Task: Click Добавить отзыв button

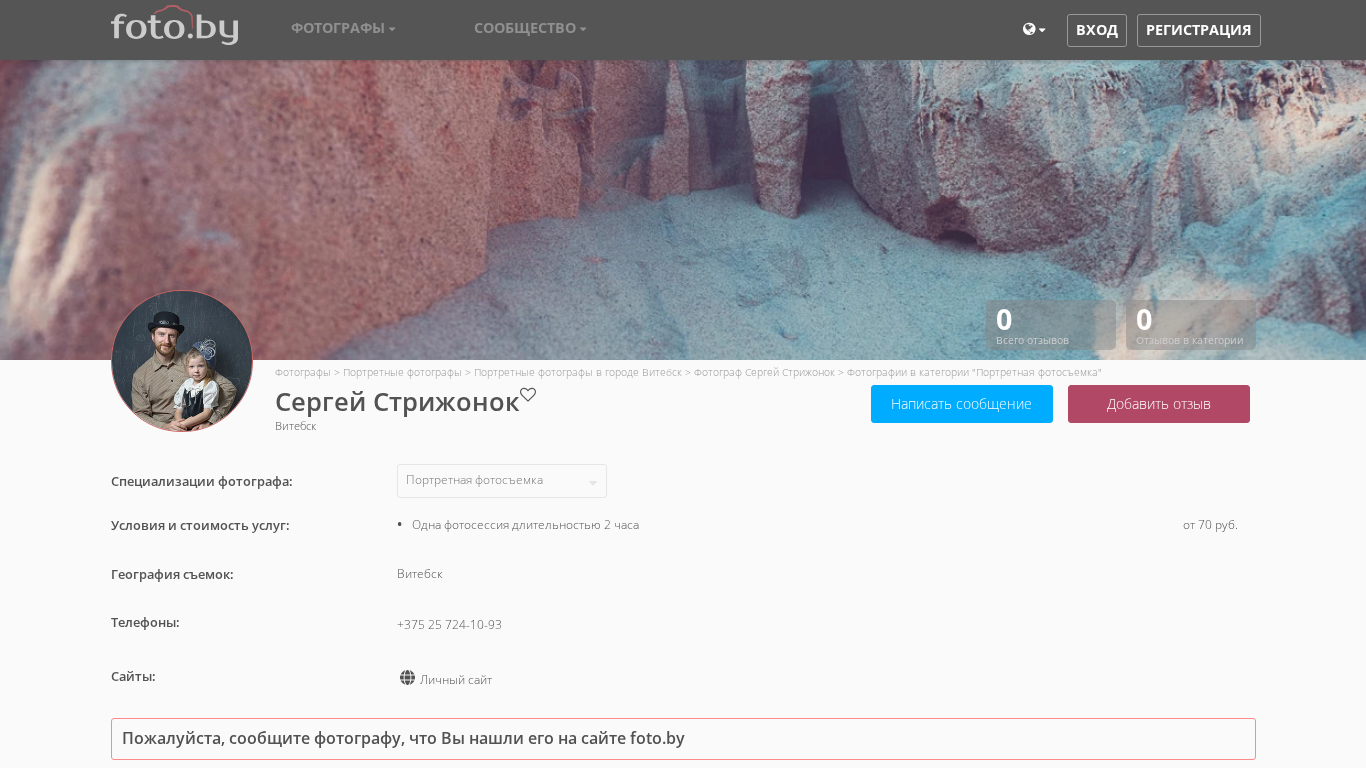Action: [1159, 404]
